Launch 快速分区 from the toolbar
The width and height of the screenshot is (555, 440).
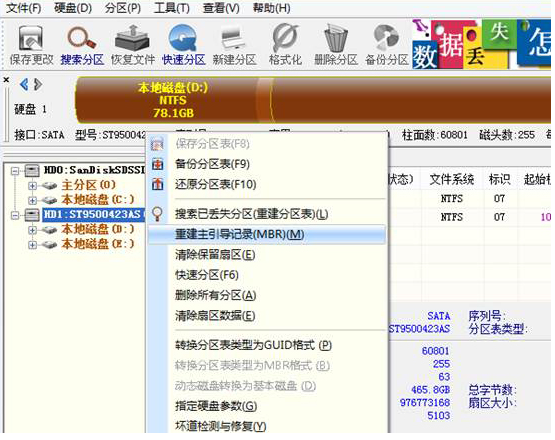pos(183,45)
